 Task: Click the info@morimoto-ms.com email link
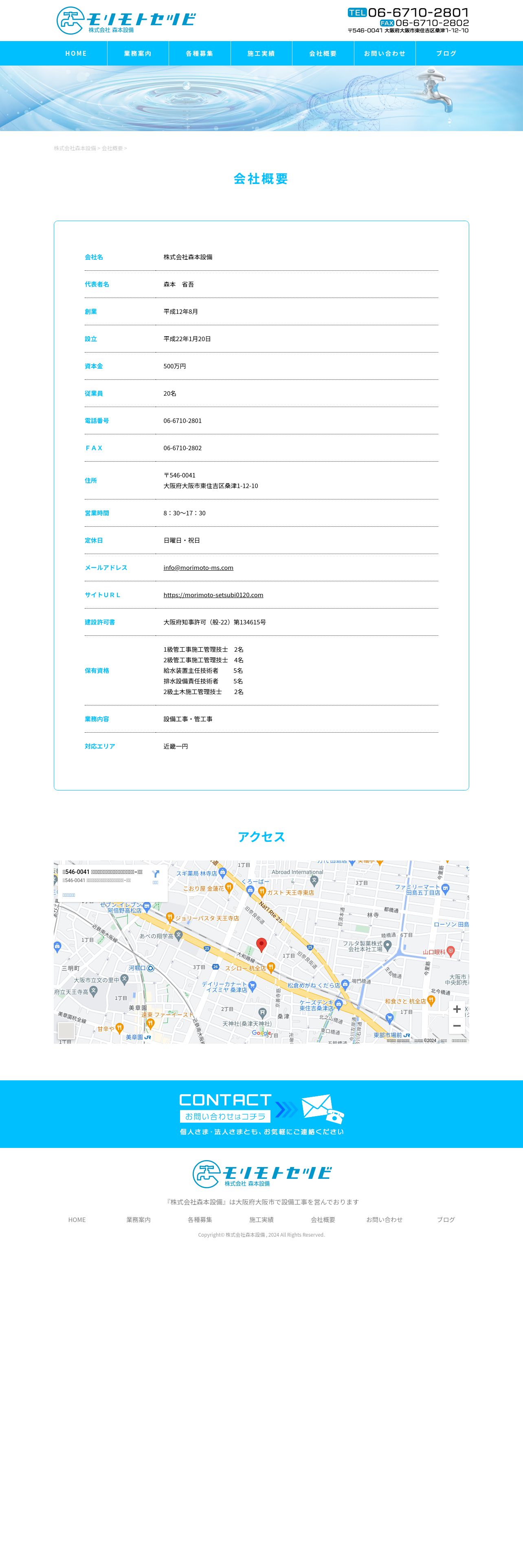click(198, 567)
